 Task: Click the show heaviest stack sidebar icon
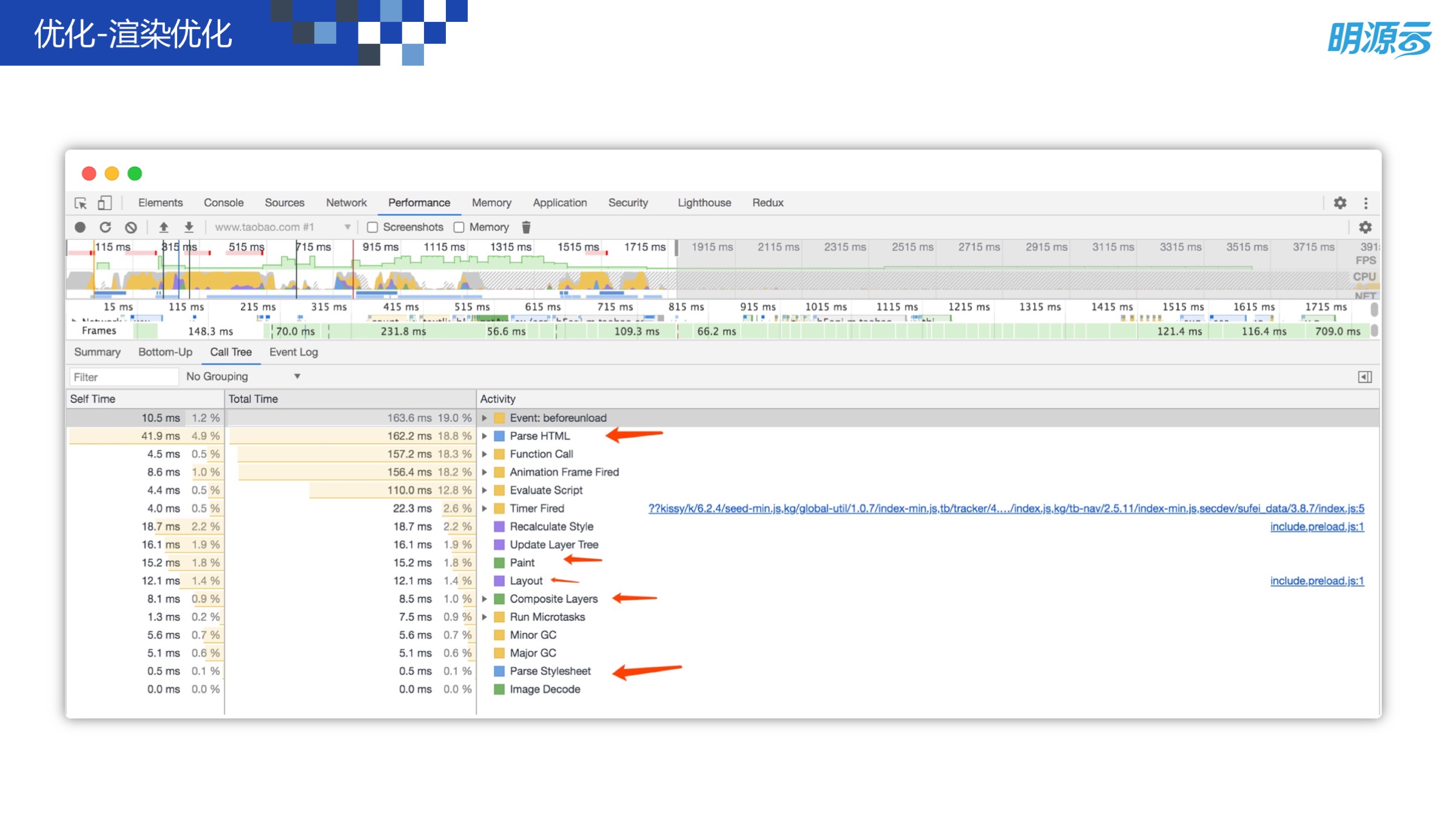[x=1364, y=377]
